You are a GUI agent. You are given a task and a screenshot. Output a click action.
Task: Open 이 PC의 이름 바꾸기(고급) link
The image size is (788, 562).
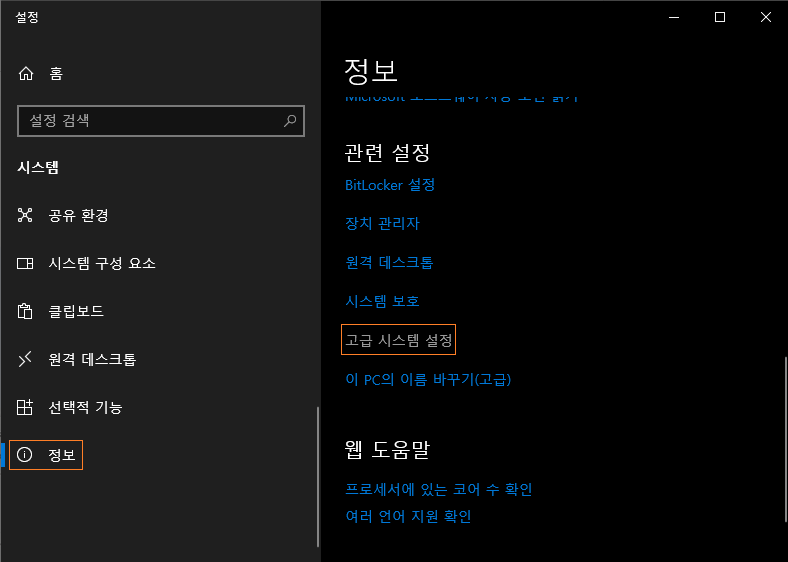click(x=428, y=379)
